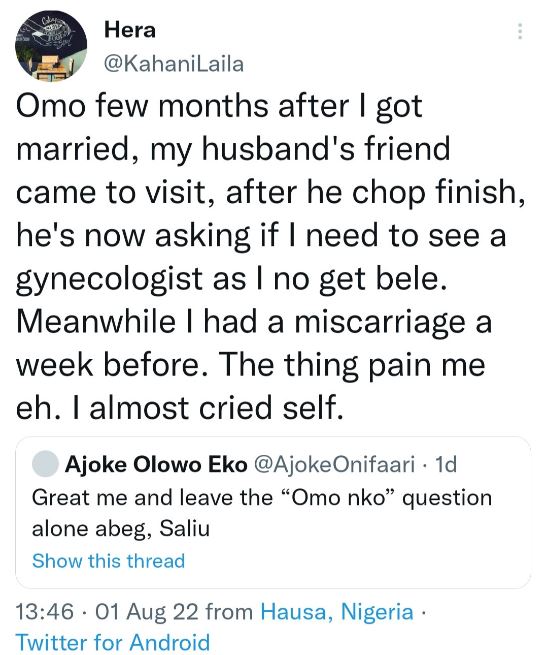Open the three-dot more options menu
546x655 pixels.
coord(520,31)
